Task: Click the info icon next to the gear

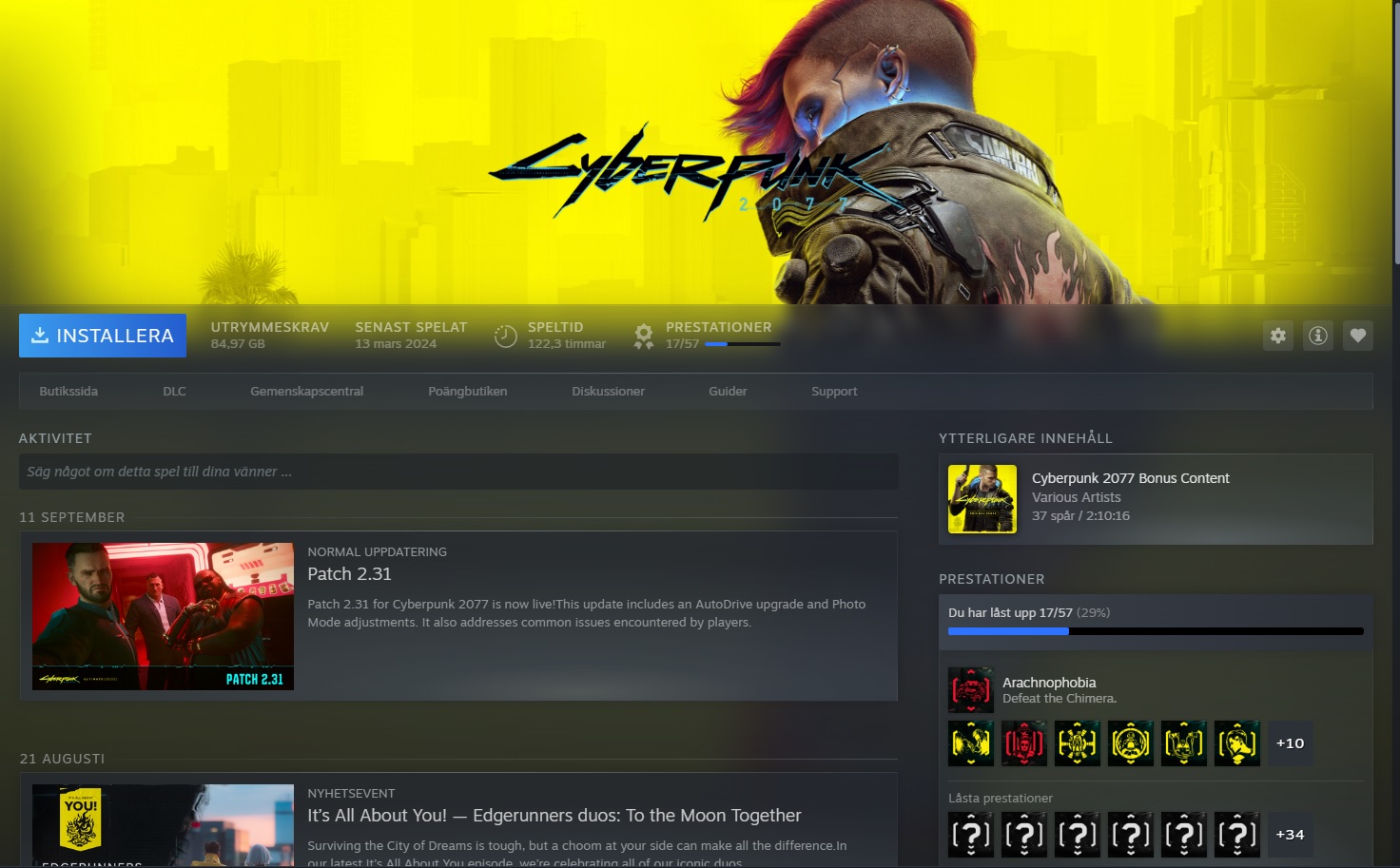Action: [1318, 336]
